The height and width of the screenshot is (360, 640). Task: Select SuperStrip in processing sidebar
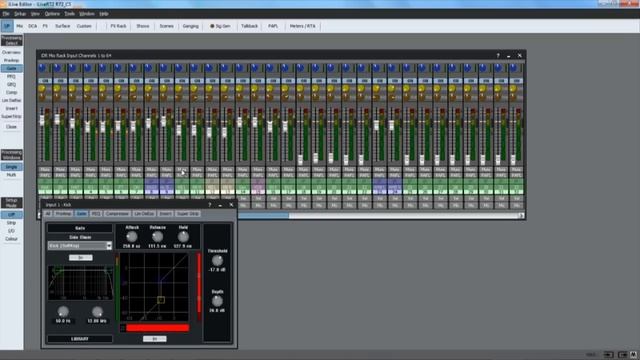(x=11, y=117)
